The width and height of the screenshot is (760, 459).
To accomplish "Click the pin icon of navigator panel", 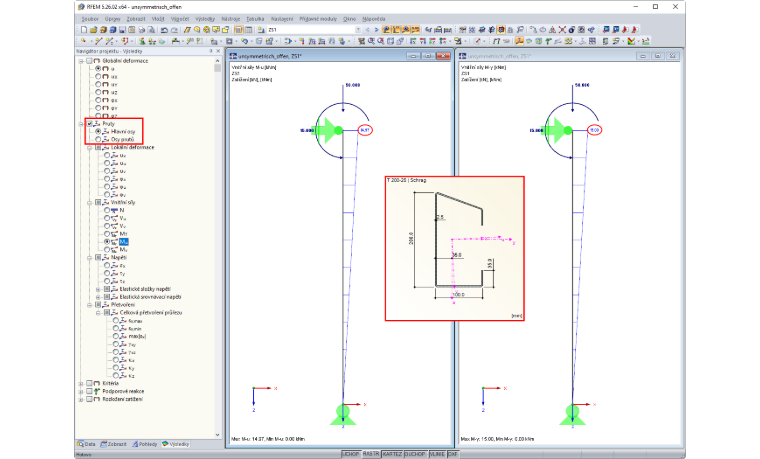I will click(x=211, y=51).
